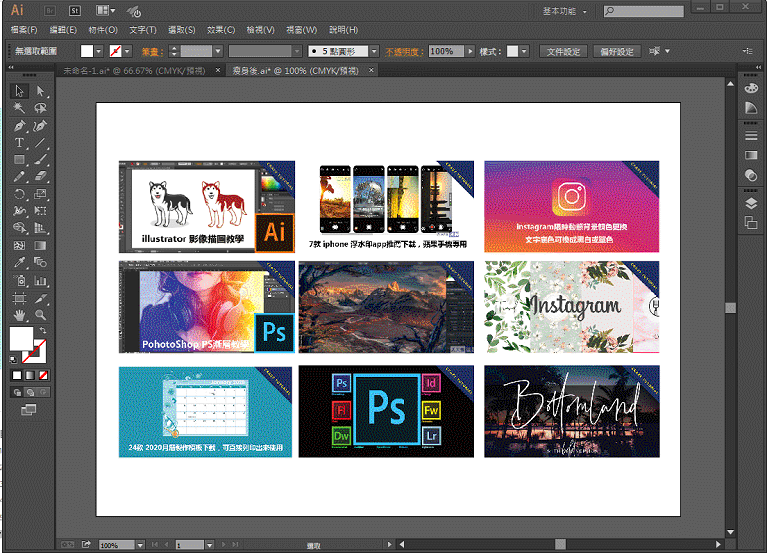Enable Draw Behind mode
The width and height of the screenshot is (767, 553).
tap(30, 392)
